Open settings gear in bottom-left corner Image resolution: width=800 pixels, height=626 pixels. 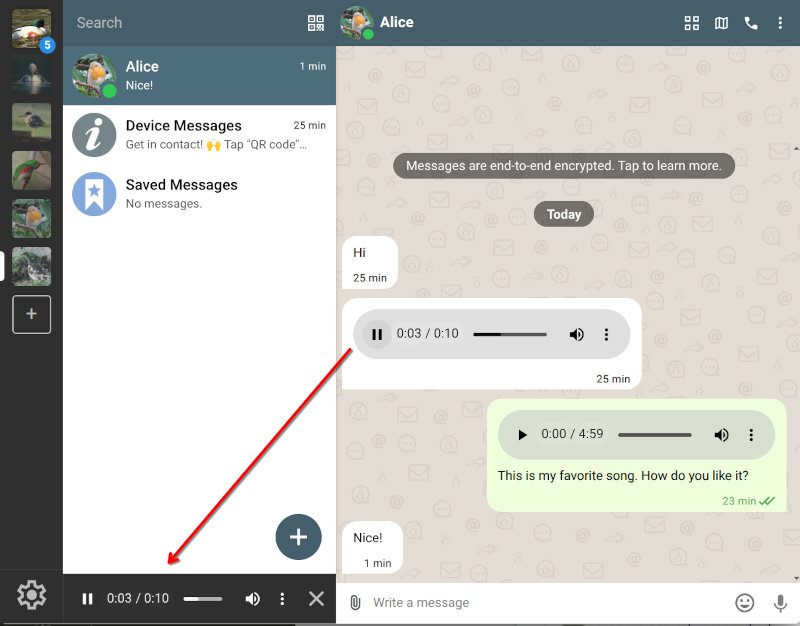pyautogui.click(x=31, y=595)
